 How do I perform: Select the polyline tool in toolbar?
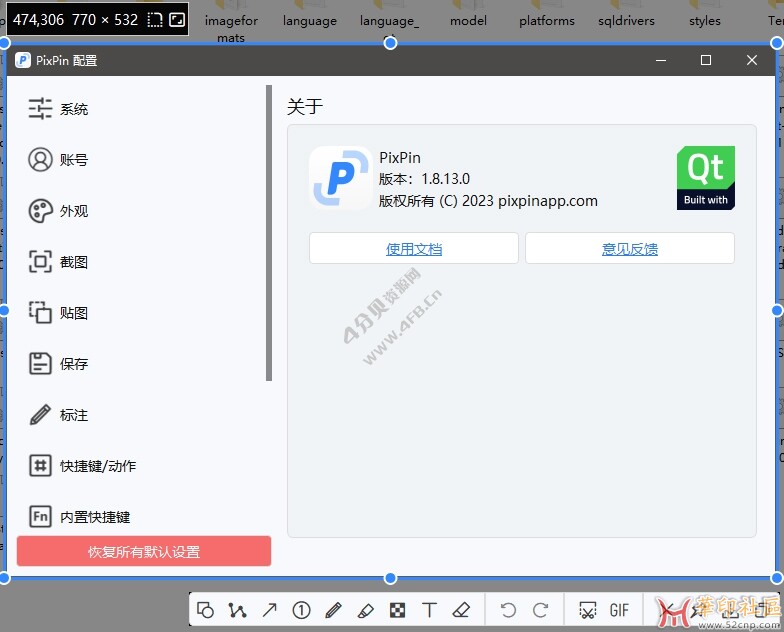click(237, 610)
